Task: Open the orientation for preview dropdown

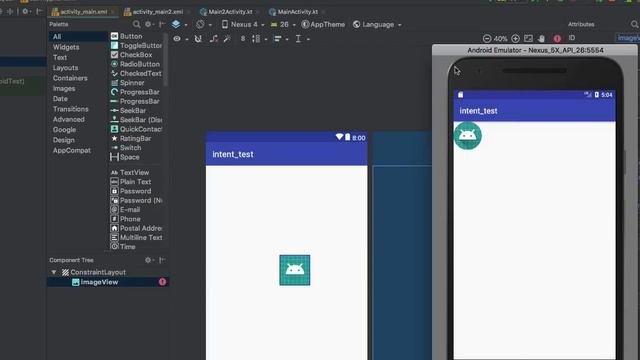Action: [203, 24]
